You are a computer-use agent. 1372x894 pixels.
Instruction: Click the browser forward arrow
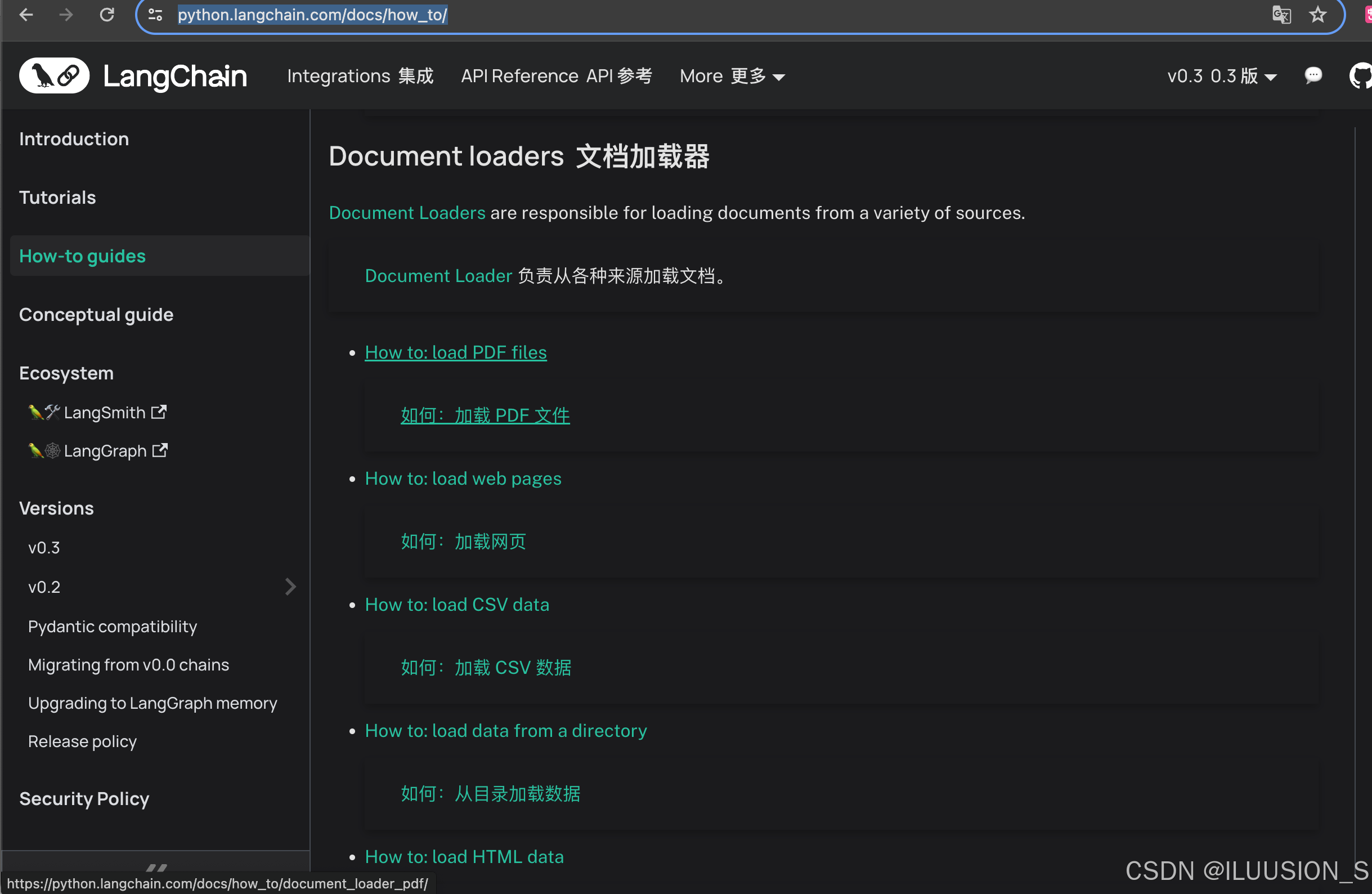(x=66, y=15)
